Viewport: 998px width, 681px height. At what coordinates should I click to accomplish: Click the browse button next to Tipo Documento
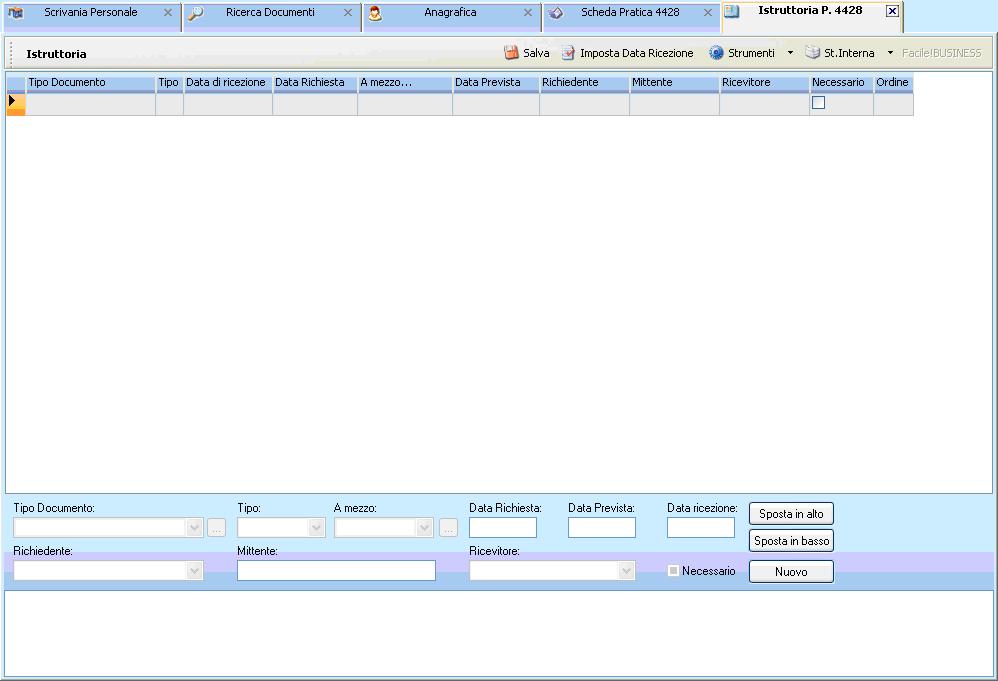216,528
